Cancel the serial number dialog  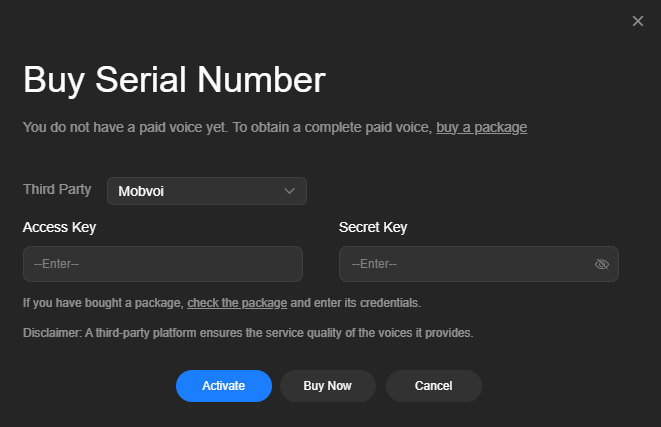point(433,386)
